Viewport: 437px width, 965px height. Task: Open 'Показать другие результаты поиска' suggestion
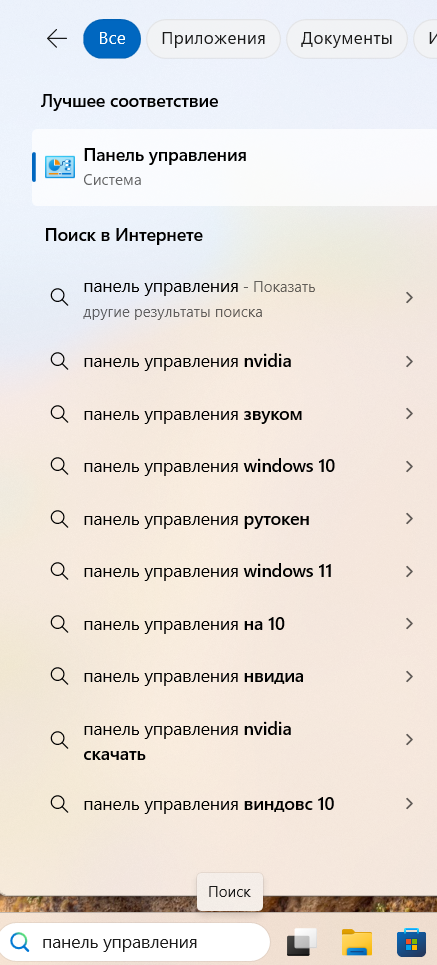pos(235,298)
